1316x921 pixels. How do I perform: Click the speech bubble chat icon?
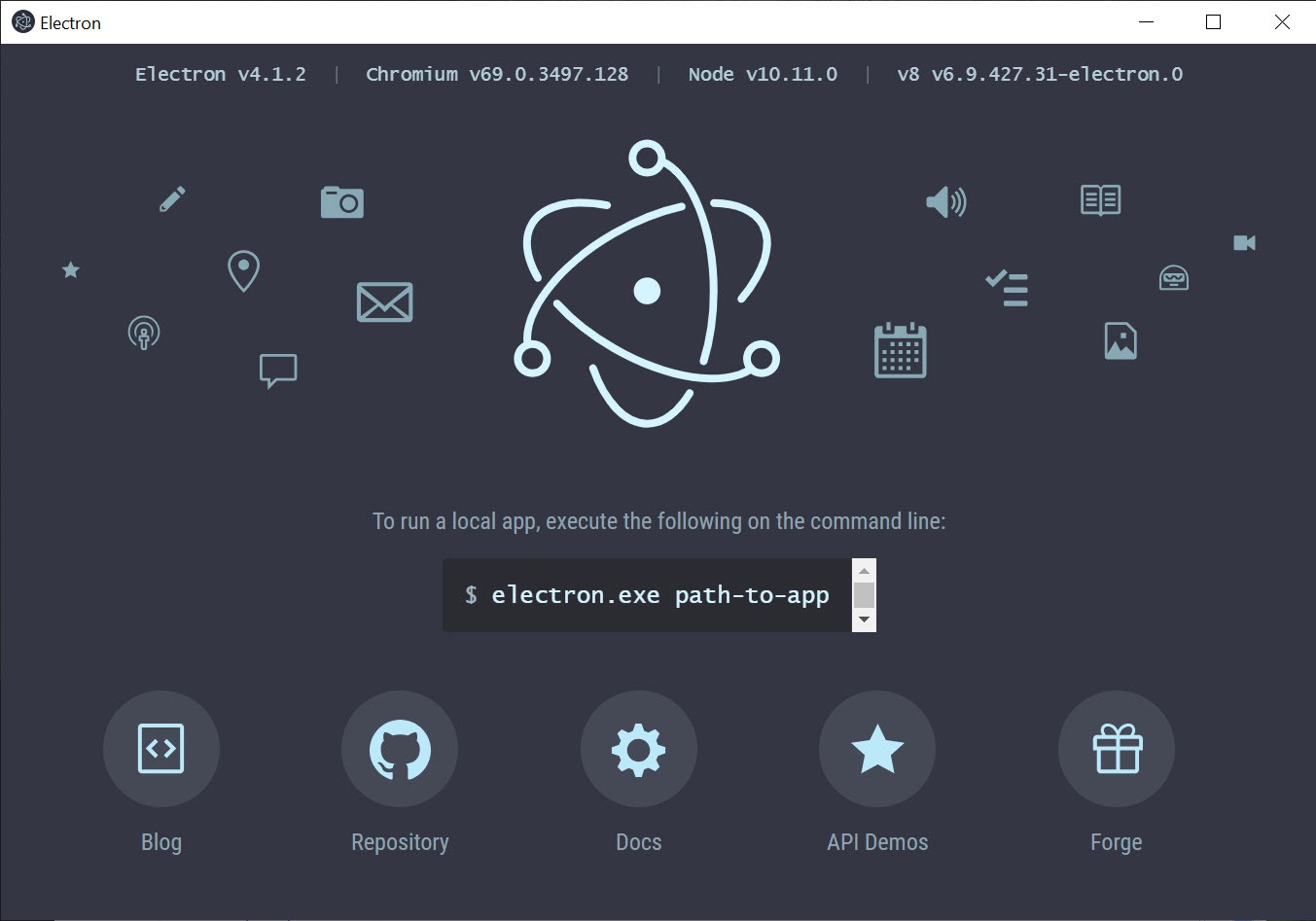pyautogui.click(x=278, y=371)
